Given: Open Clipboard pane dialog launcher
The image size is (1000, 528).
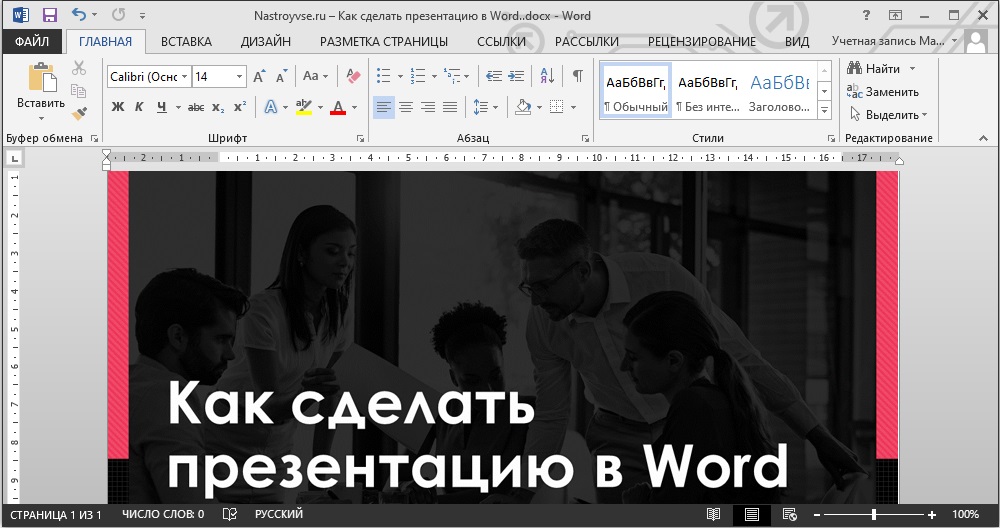Looking at the screenshot, I should (x=94, y=138).
